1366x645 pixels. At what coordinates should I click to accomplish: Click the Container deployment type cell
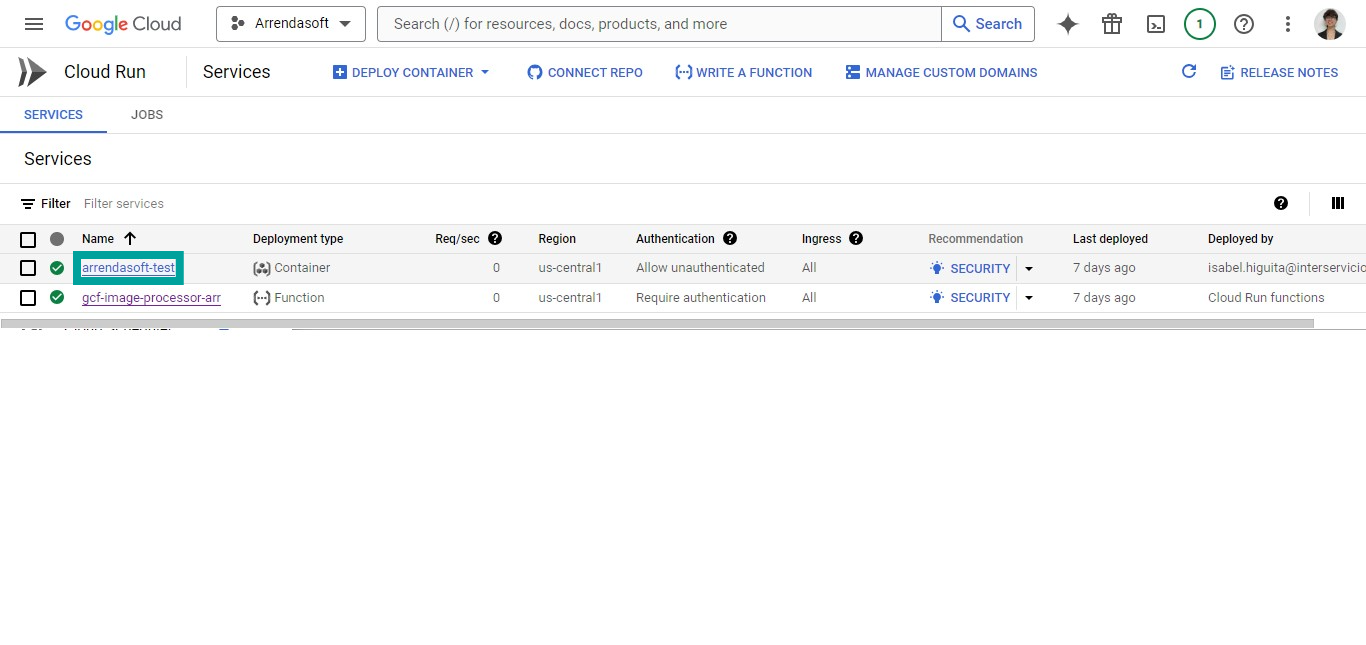(292, 268)
